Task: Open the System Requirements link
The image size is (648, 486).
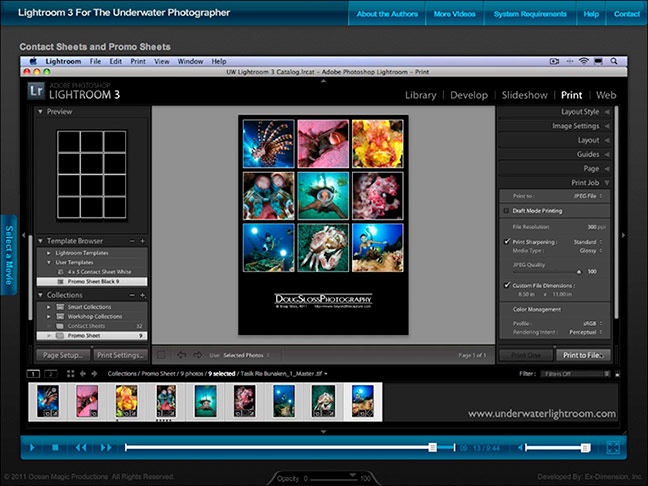Action: pyautogui.click(x=530, y=14)
